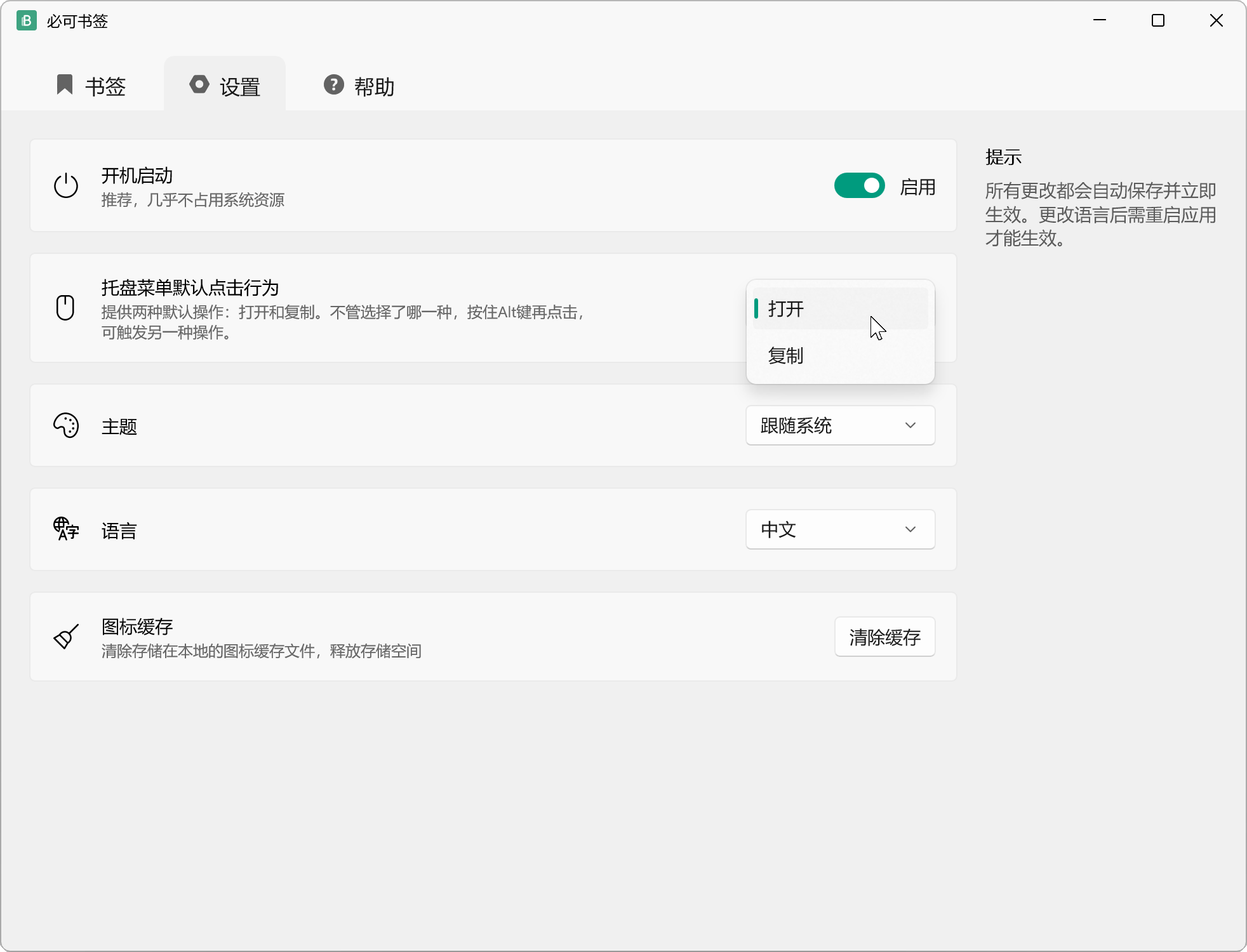The image size is (1247, 952).
Task: Choose 复制 in the dropdown list
Action: click(840, 355)
